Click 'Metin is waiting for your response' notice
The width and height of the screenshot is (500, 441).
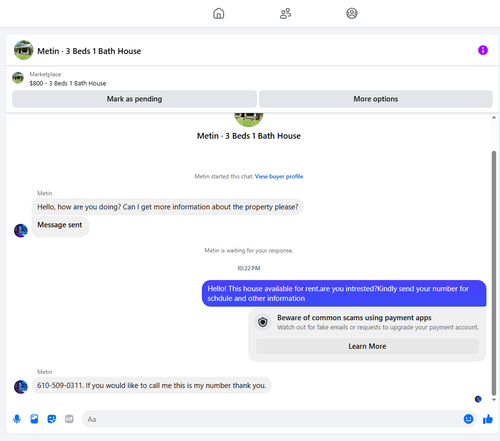(x=249, y=251)
